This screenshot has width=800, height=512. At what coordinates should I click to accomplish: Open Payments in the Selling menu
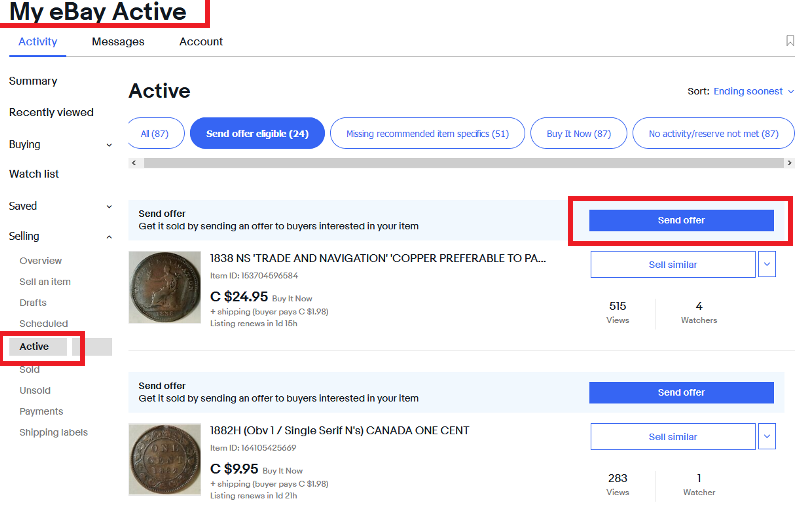(41, 411)
